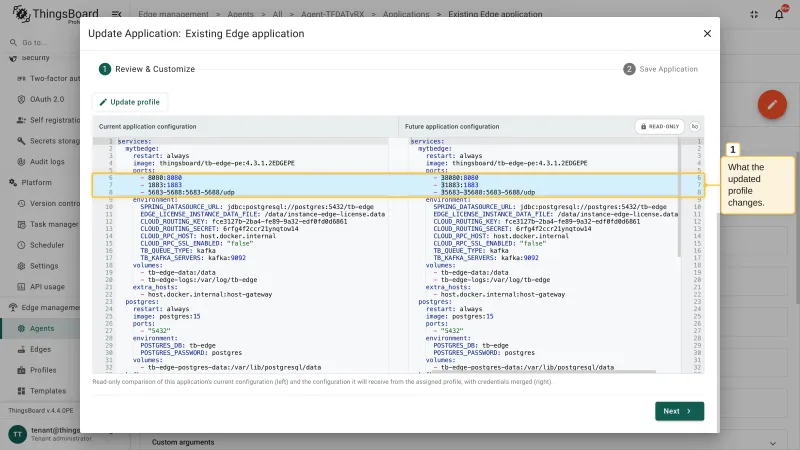Click Agent-TF0ATyRX in the breadcrumb
This screenshot has width=800, height=450.
tap(333, 14)
